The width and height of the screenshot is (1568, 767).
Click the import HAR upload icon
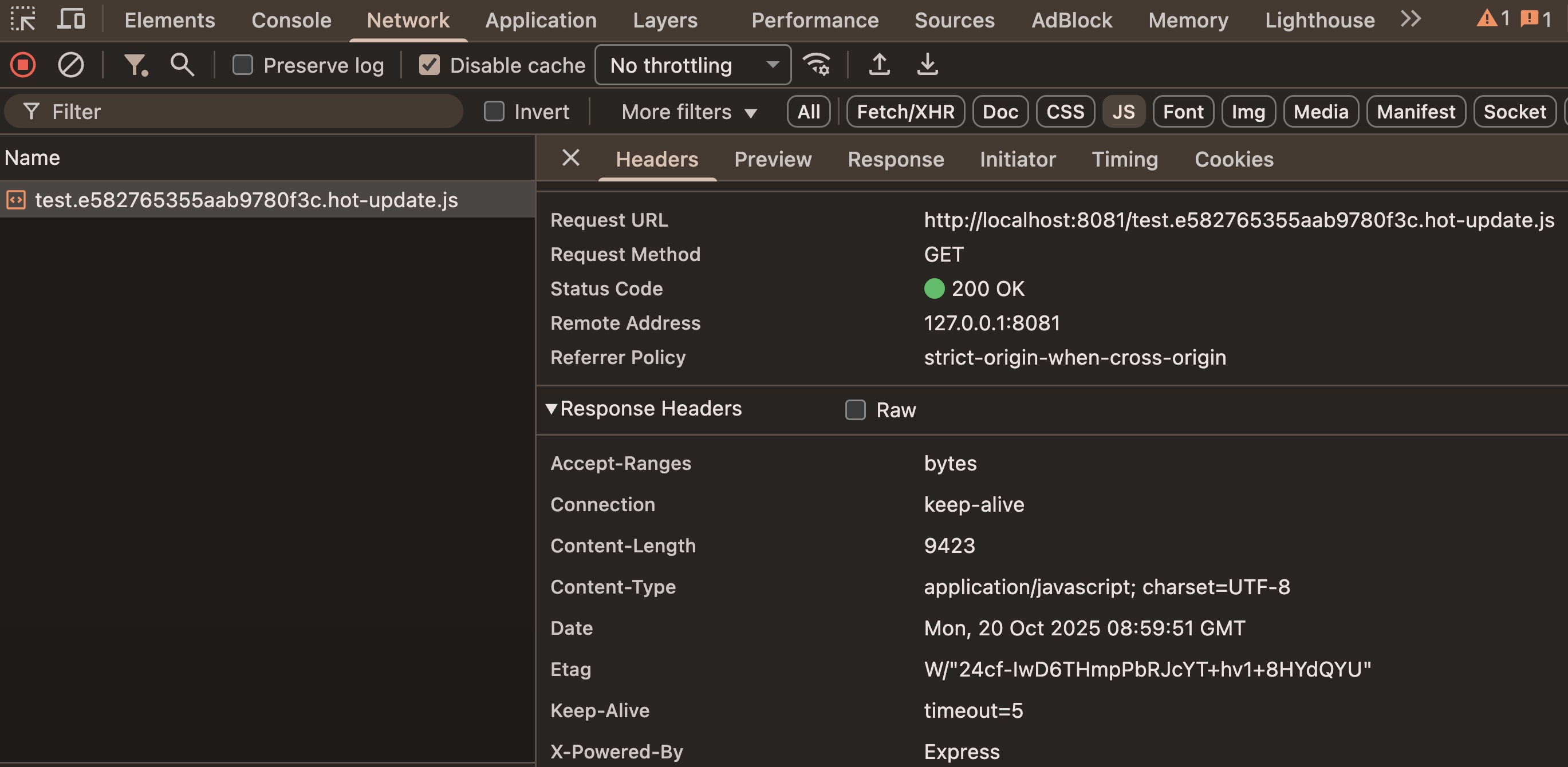[x=879, y=65]
